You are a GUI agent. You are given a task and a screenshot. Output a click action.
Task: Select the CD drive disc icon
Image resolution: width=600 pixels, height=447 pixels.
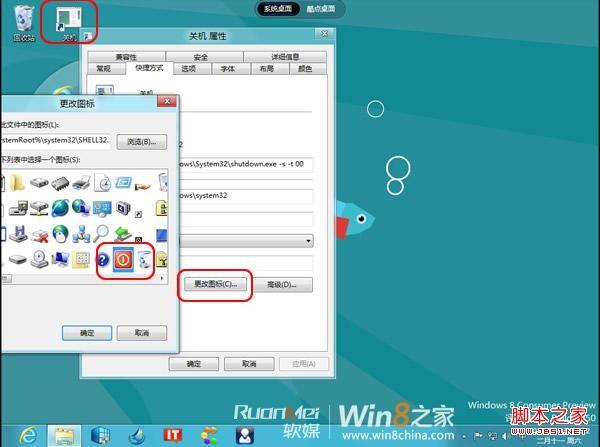(39, 259)
